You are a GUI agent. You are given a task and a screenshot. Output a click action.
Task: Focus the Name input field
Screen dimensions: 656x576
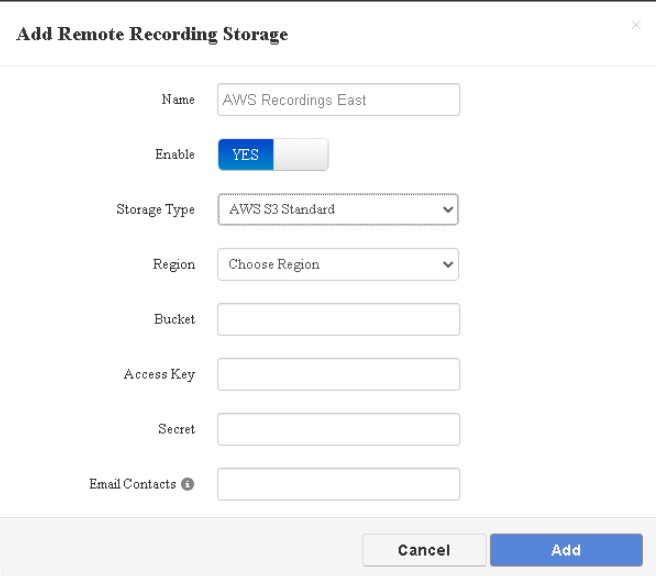tap(338, 100)
